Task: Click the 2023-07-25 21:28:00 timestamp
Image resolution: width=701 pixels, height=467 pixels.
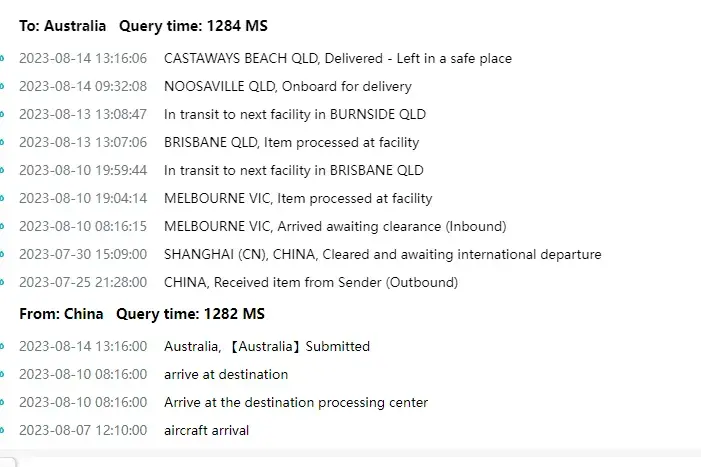Action: [83, 282]
